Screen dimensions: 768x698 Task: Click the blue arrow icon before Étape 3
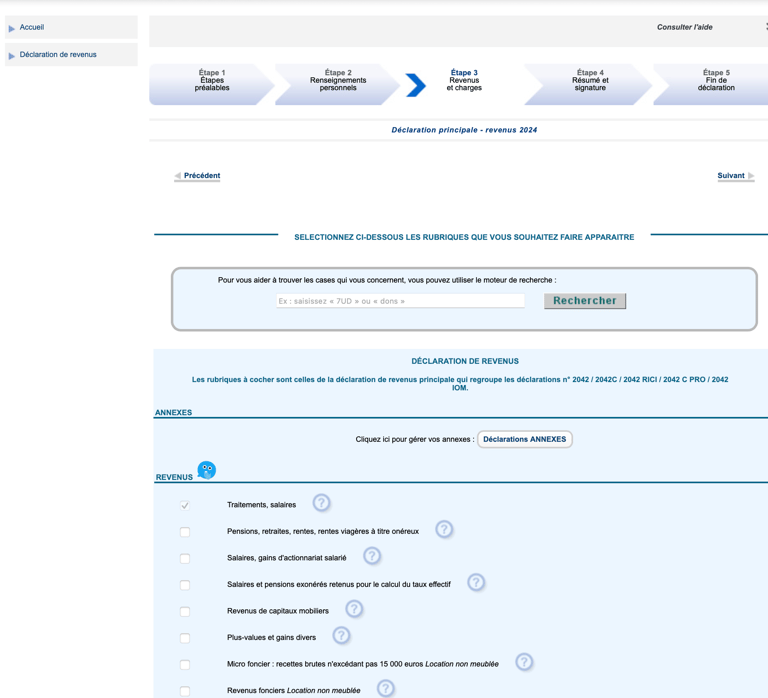click(416, 85)
